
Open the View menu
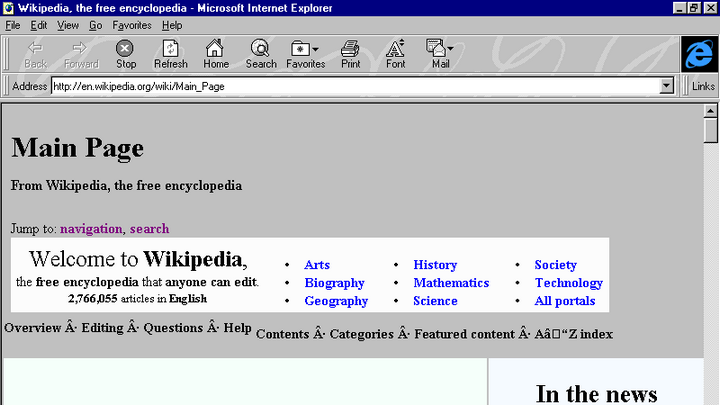click(68, 25)
